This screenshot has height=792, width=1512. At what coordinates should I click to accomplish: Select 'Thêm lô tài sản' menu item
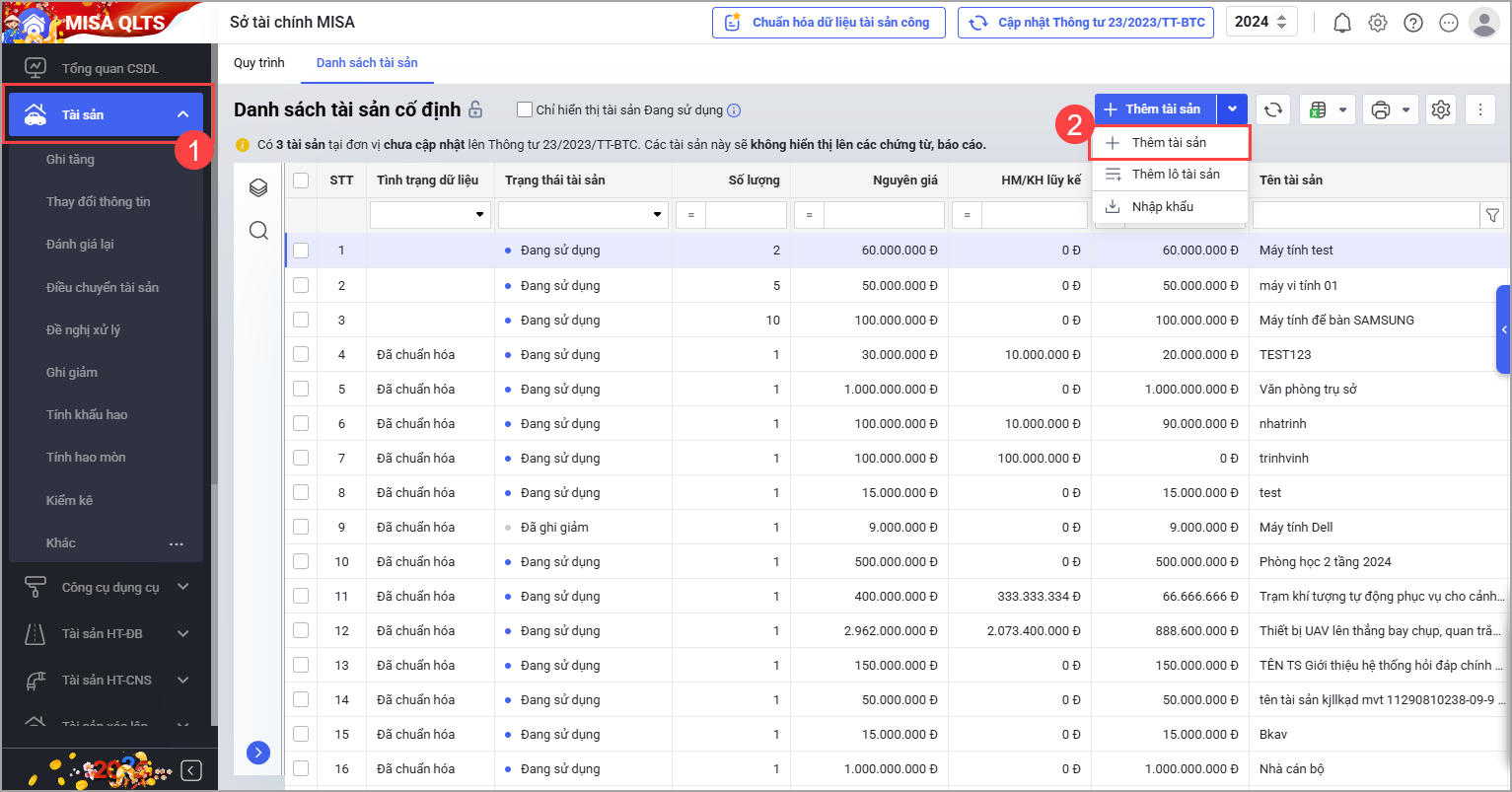point(1175,175)
